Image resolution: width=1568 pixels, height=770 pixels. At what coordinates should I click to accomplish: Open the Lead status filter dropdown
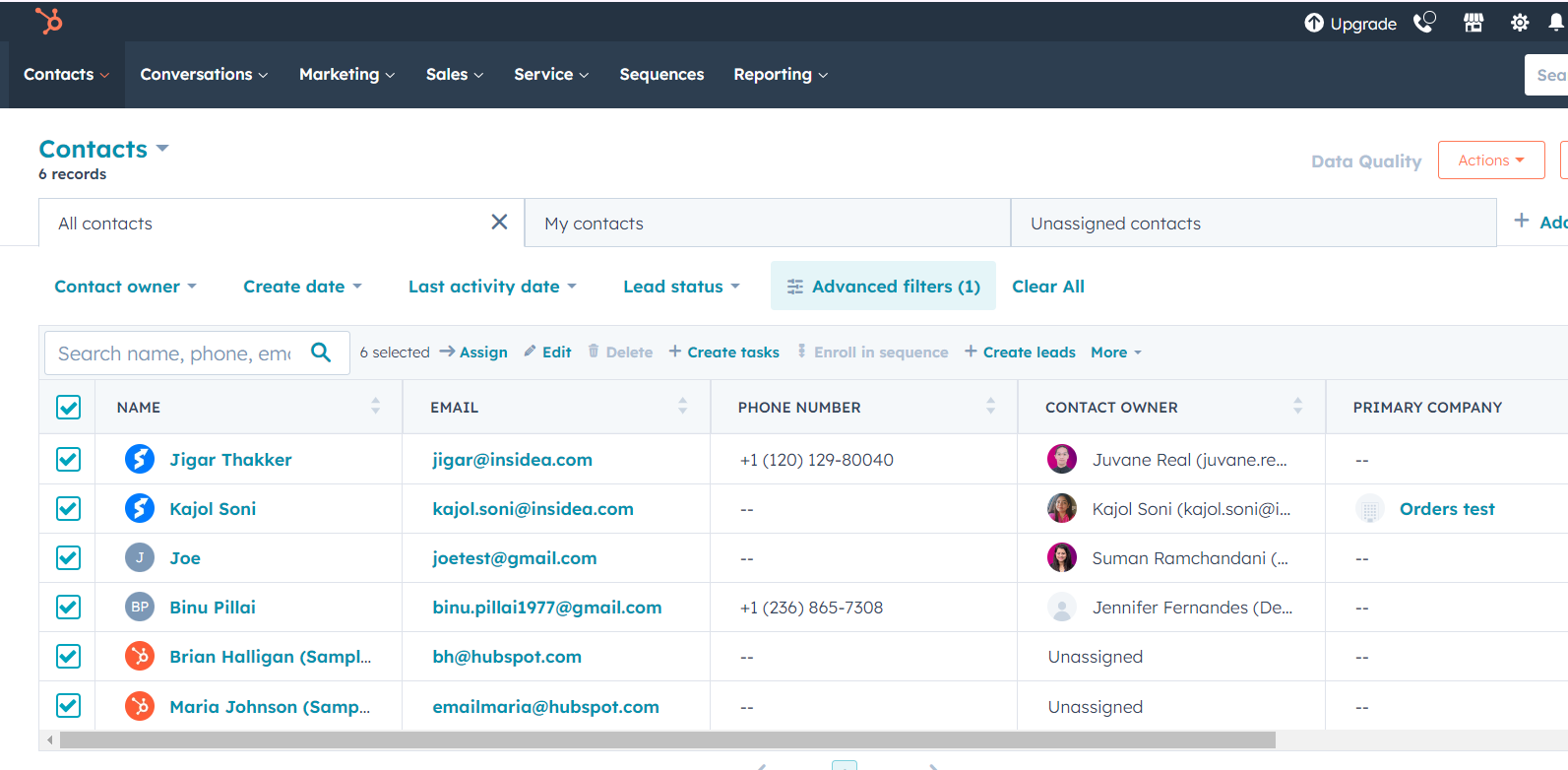click(681, 287)
